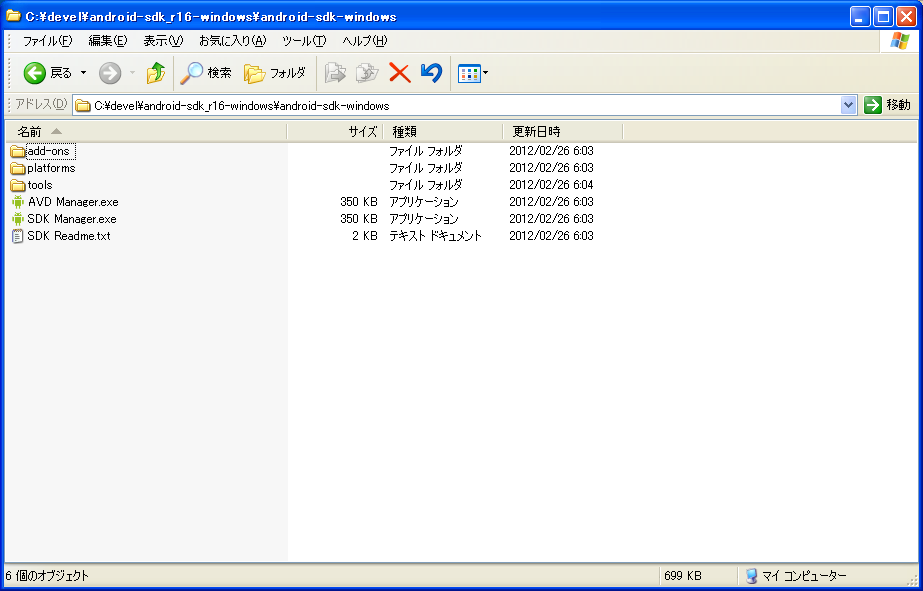This screenshot has width=923, height=591.
Task: Click テキスト ドキュメント type cell
Action: point(435,236)
